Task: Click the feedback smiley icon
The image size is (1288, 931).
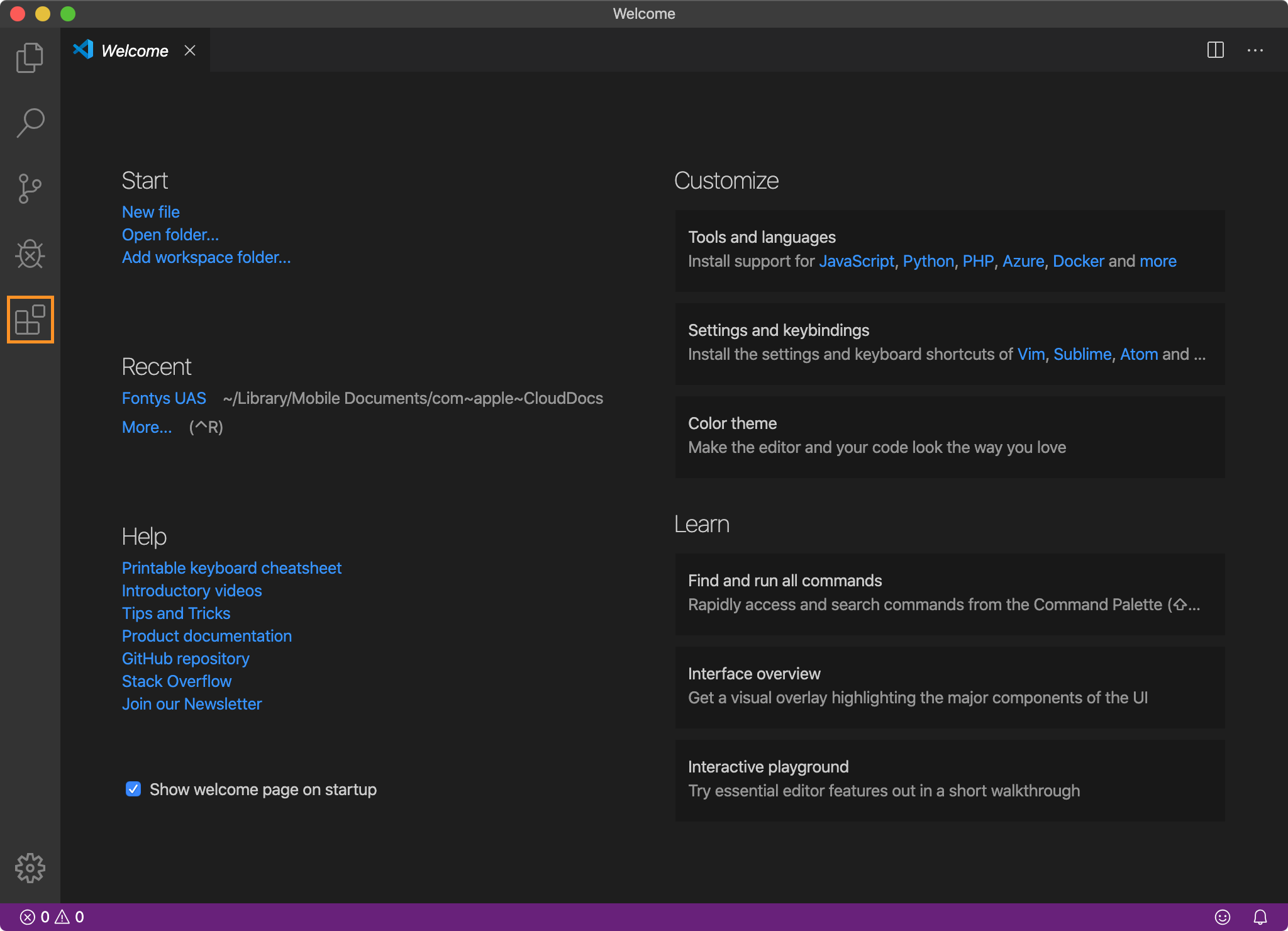Action: point(1222,917)
